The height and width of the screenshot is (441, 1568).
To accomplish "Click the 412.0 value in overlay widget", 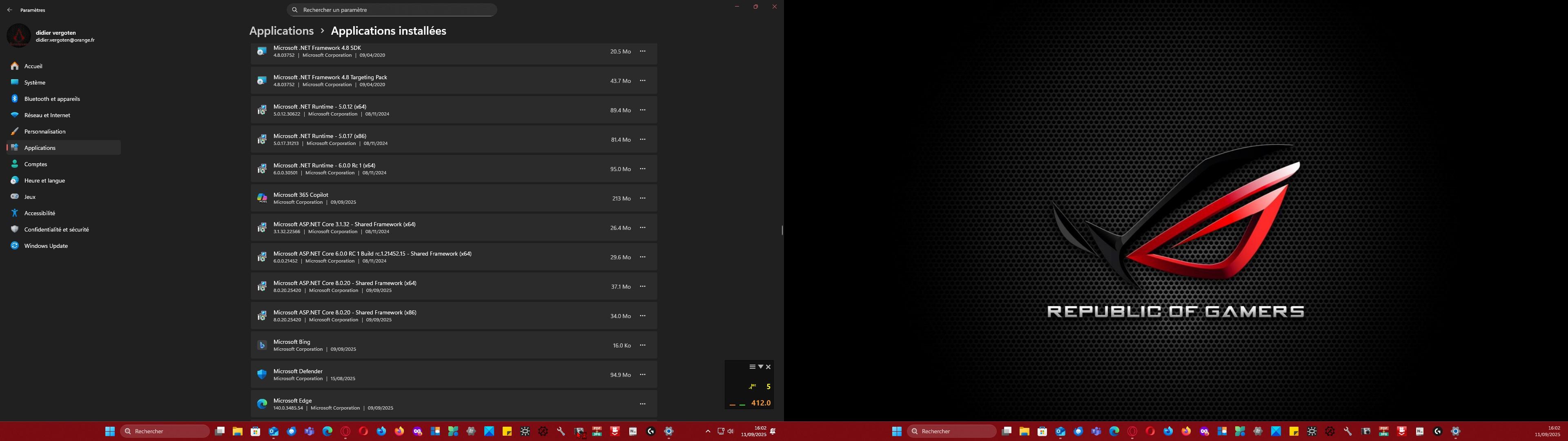I will (761, 403).
